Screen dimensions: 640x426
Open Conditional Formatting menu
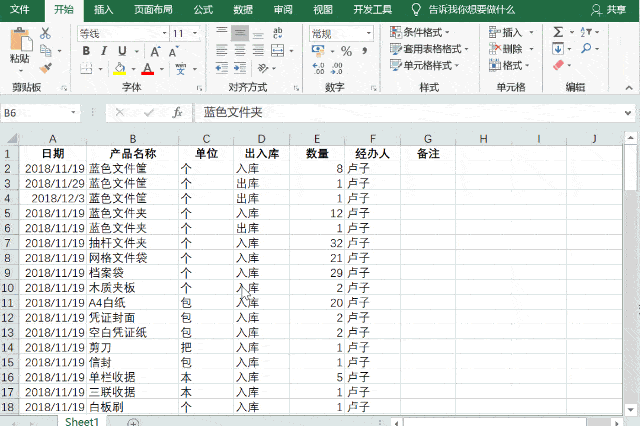coord(420,32)
